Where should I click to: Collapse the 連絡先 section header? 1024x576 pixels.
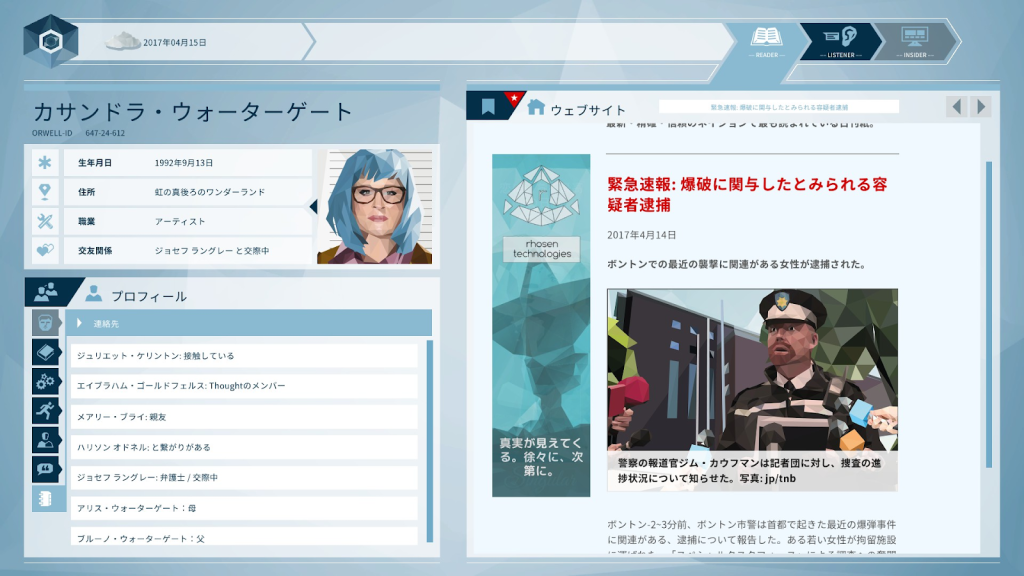[x=250, y=323]
